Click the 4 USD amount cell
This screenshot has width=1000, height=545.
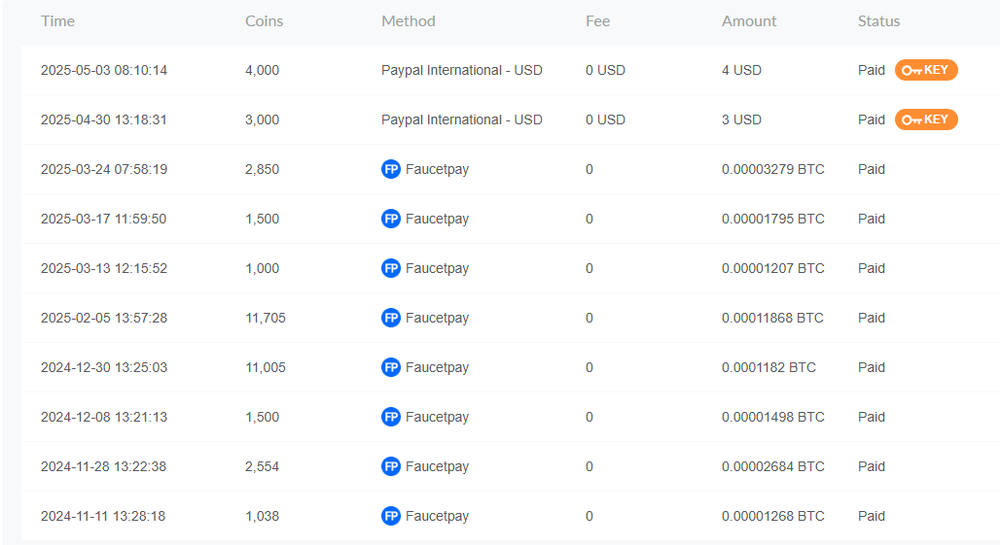741,70
